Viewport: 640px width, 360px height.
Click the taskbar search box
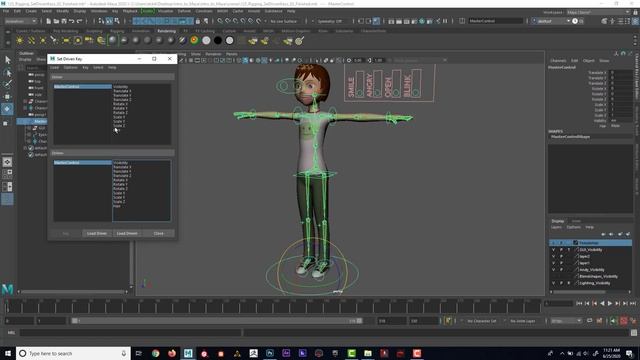(x=73, y=353)
